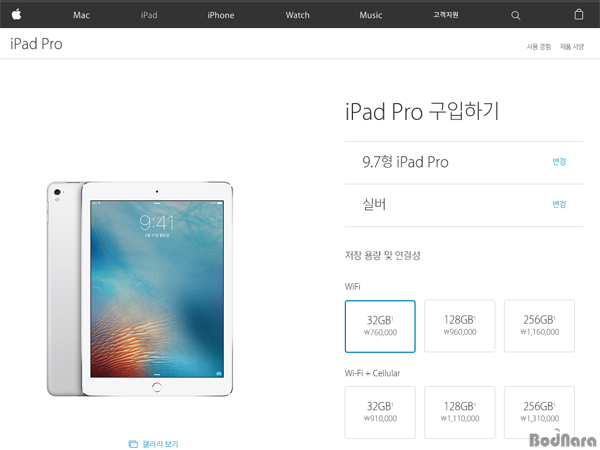Screen dimensions: 600x450
Task: Open the search magnifier icon
Action: [515, 15]
